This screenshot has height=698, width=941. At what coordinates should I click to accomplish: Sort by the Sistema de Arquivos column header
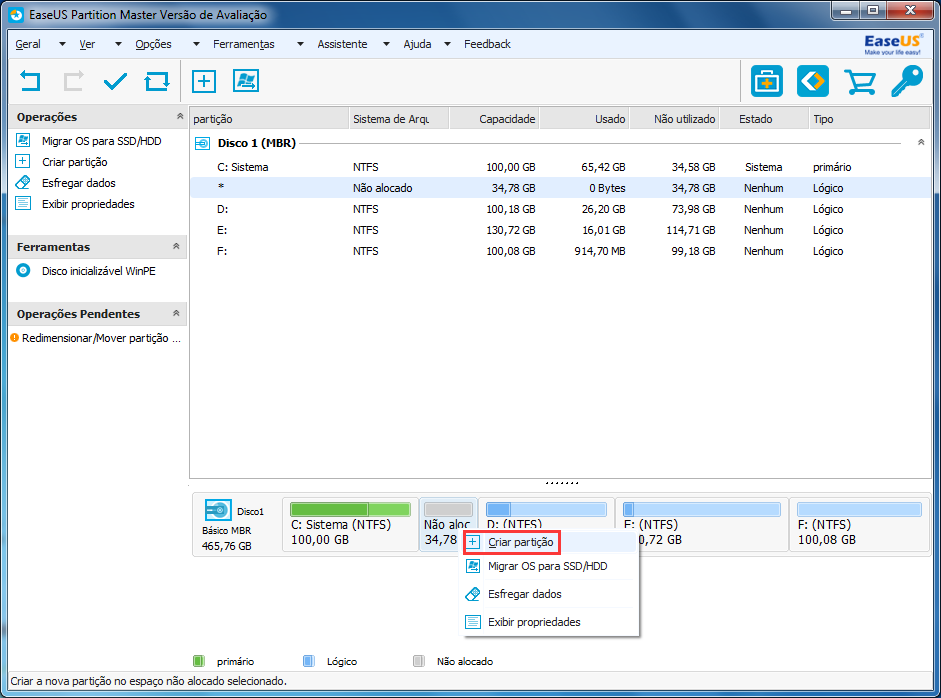(398, 119)
